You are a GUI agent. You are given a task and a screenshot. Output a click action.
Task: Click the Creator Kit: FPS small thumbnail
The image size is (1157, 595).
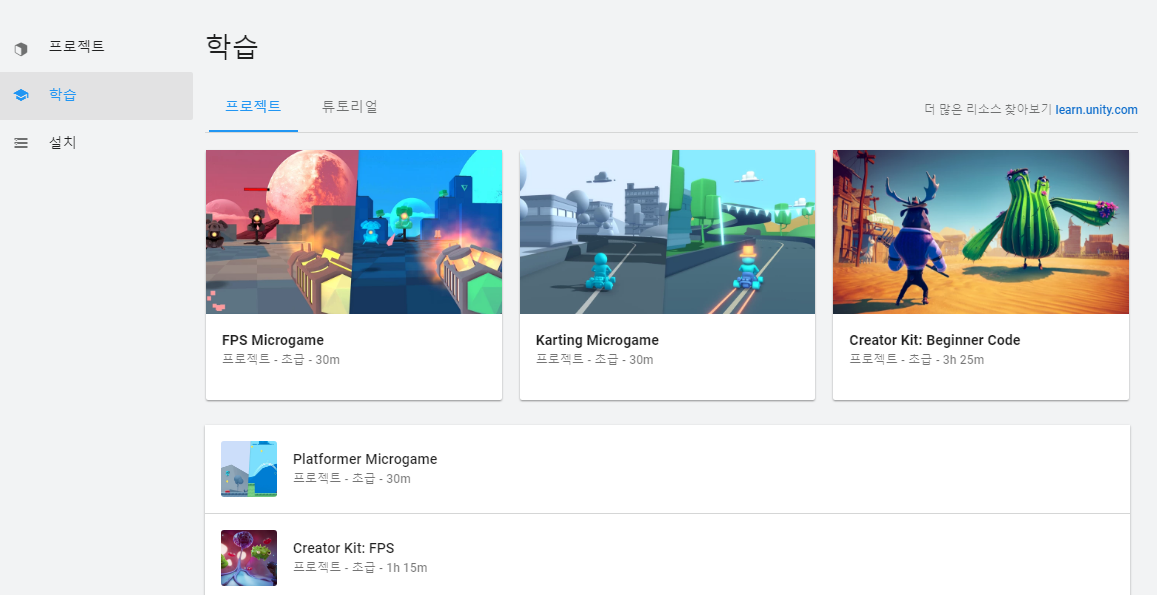249,558
